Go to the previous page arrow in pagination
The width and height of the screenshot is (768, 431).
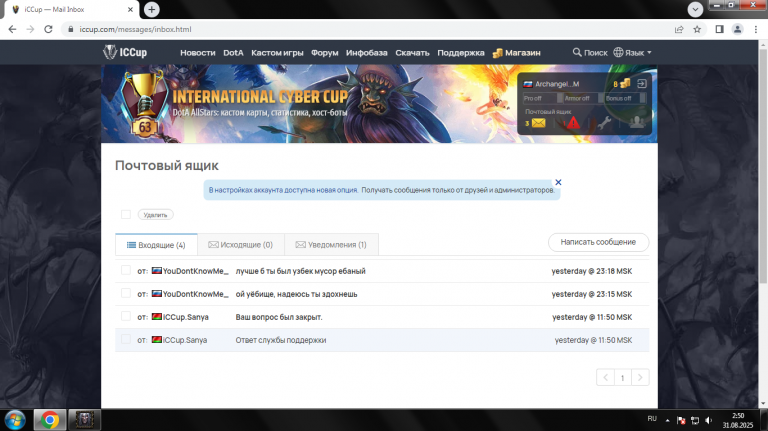[x=605, y=377]
